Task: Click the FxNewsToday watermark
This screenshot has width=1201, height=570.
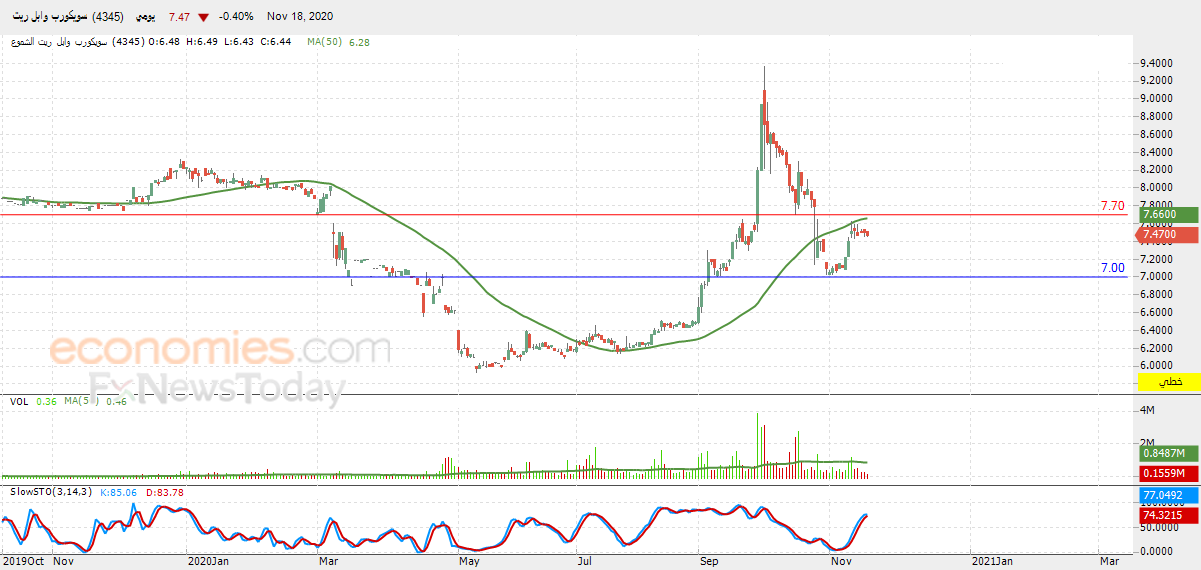Action: pyautogui.click(x=217, y=388)
